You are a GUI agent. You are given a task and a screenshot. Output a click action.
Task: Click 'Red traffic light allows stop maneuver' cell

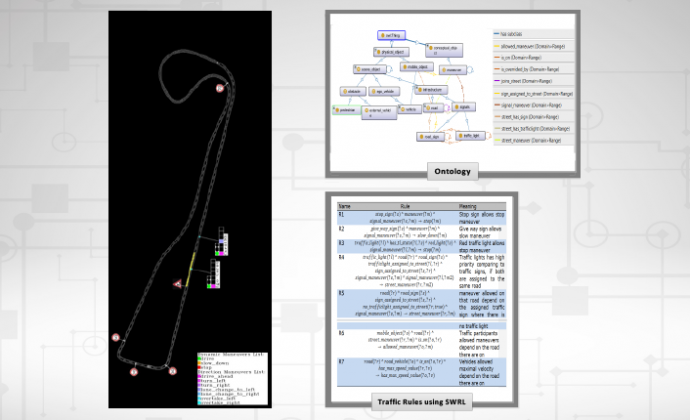point(482,247)
